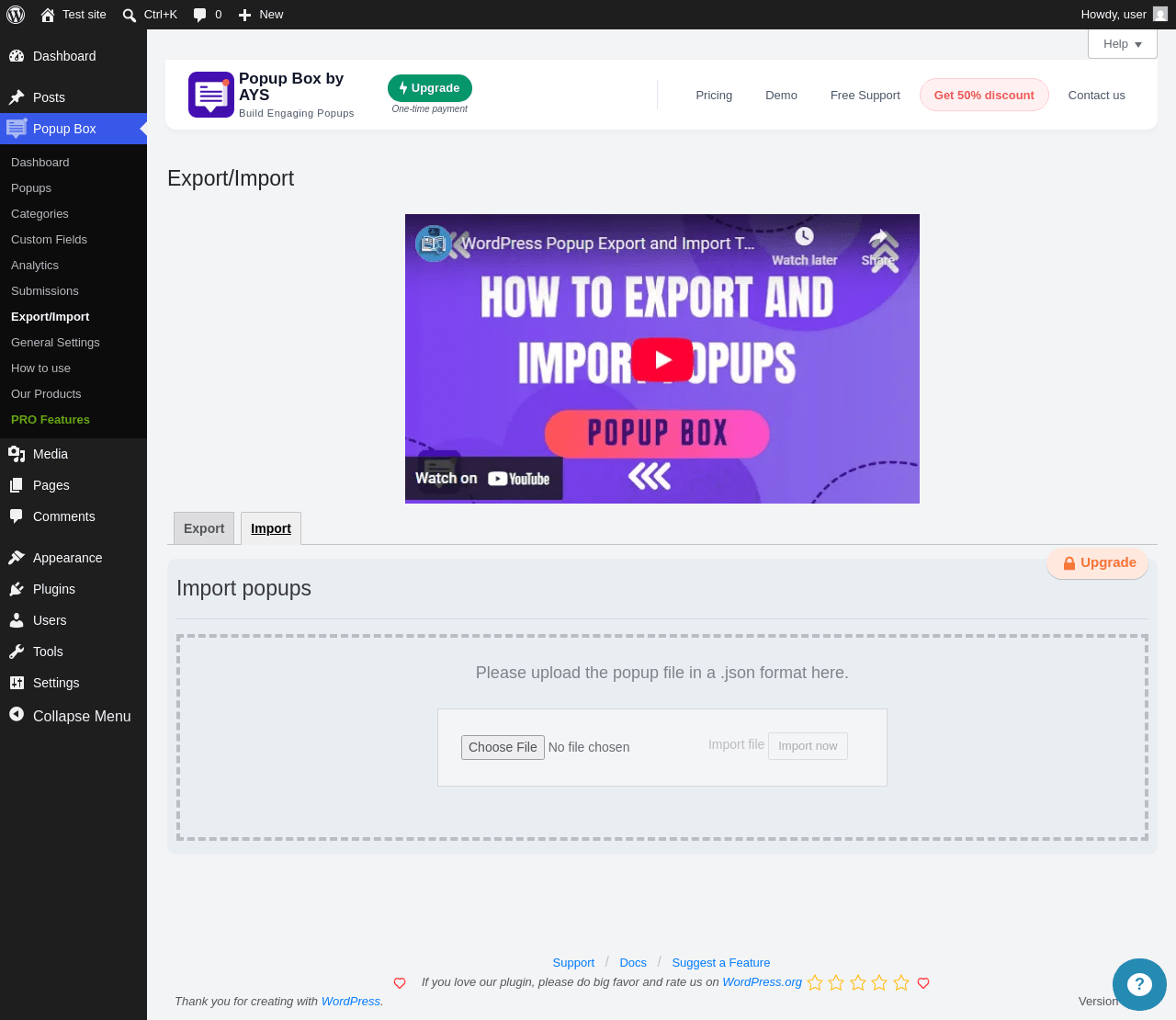Click the Popup Box by AYS logo

(x=211, y=95)
